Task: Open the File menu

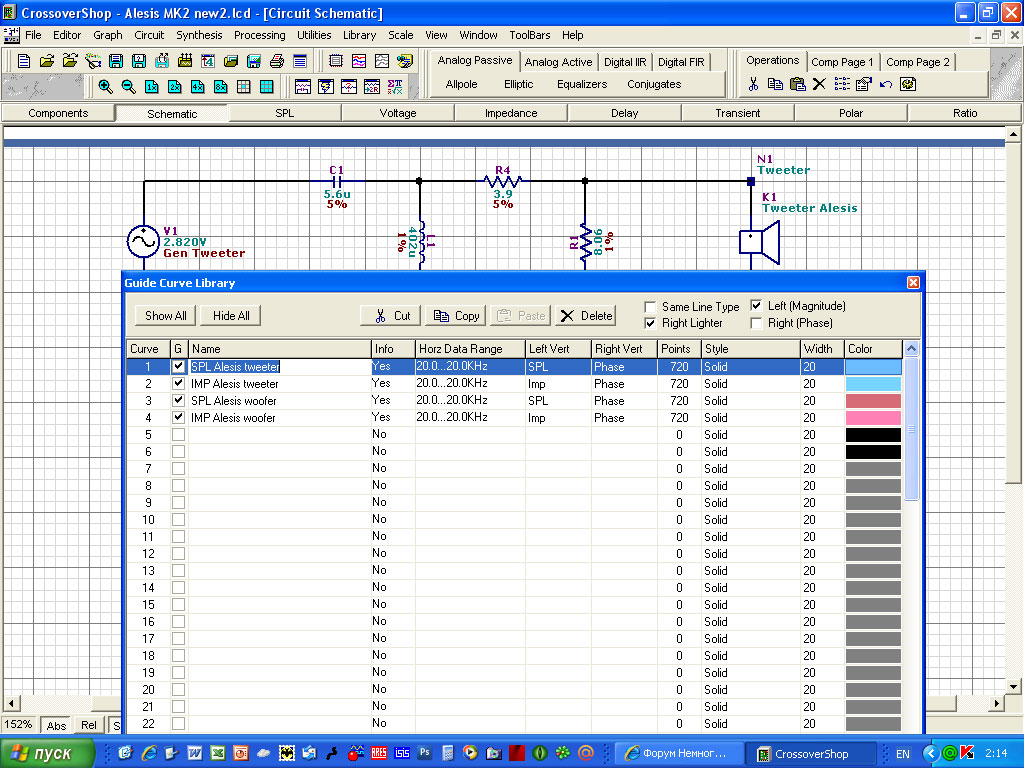Action: point(33,35)
